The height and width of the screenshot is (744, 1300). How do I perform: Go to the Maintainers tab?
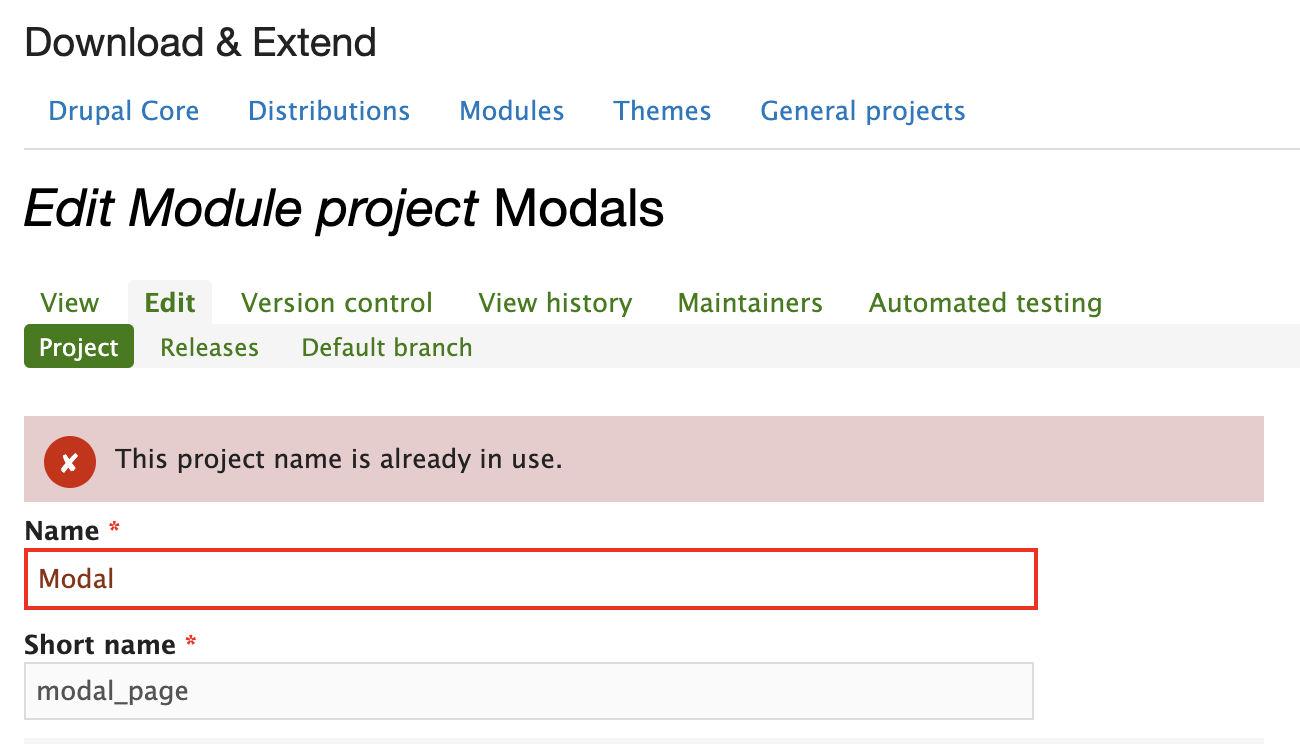[749, 302]
